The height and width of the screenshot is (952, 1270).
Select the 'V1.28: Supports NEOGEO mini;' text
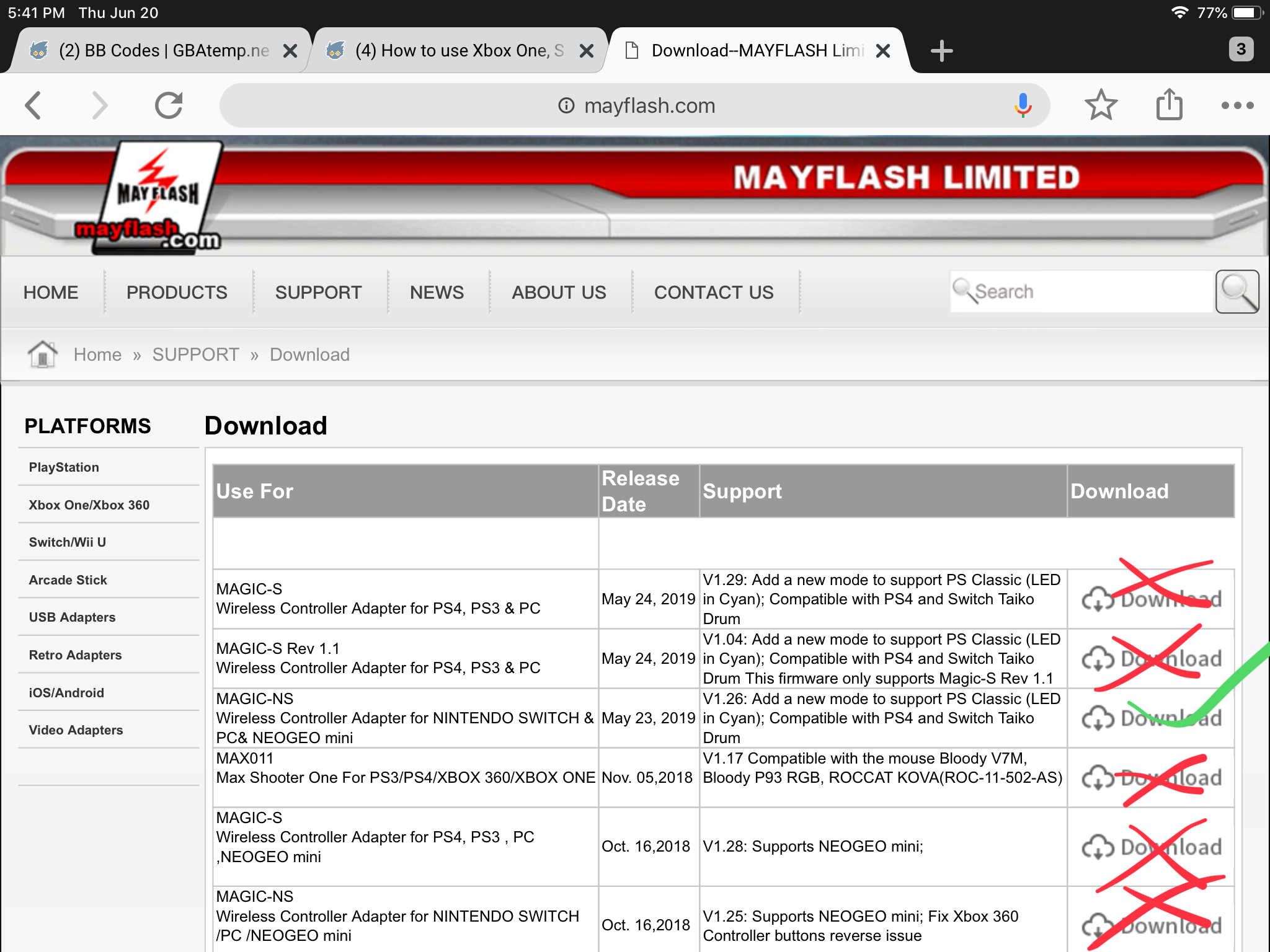point(813,846)
